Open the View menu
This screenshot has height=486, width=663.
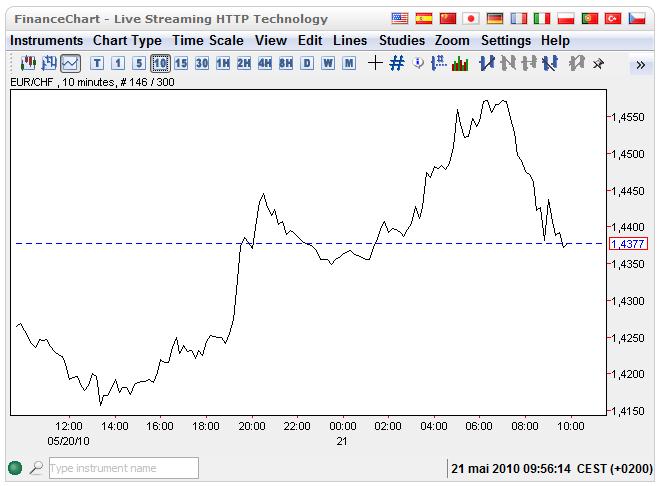pos(271,41)
